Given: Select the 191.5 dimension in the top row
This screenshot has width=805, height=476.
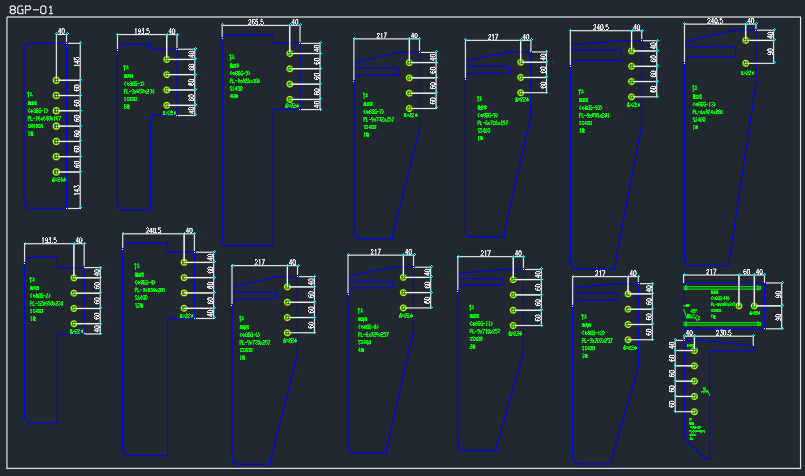Looking at the screenshot, I should (142, 32).
